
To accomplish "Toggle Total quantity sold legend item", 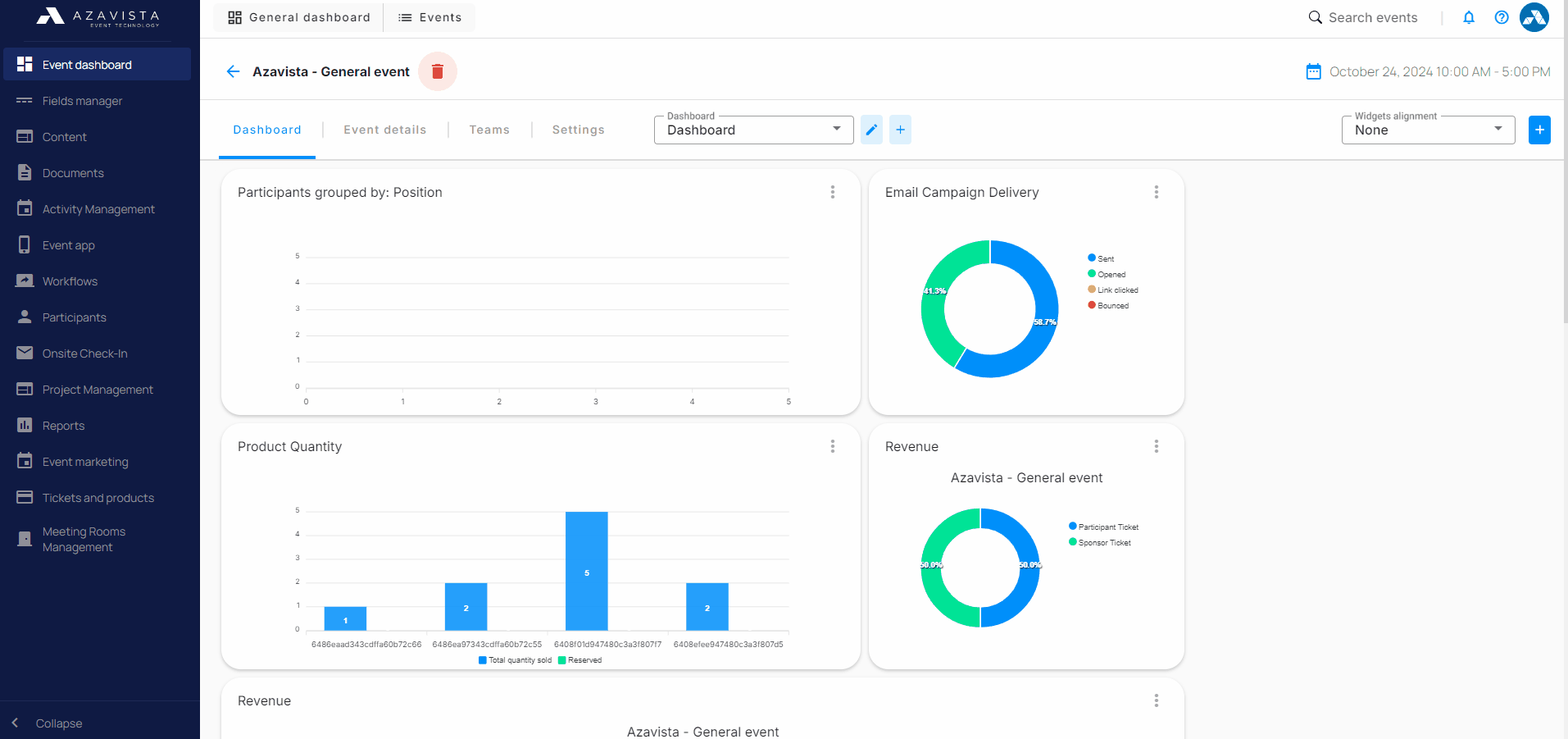I will coord(515,660).
